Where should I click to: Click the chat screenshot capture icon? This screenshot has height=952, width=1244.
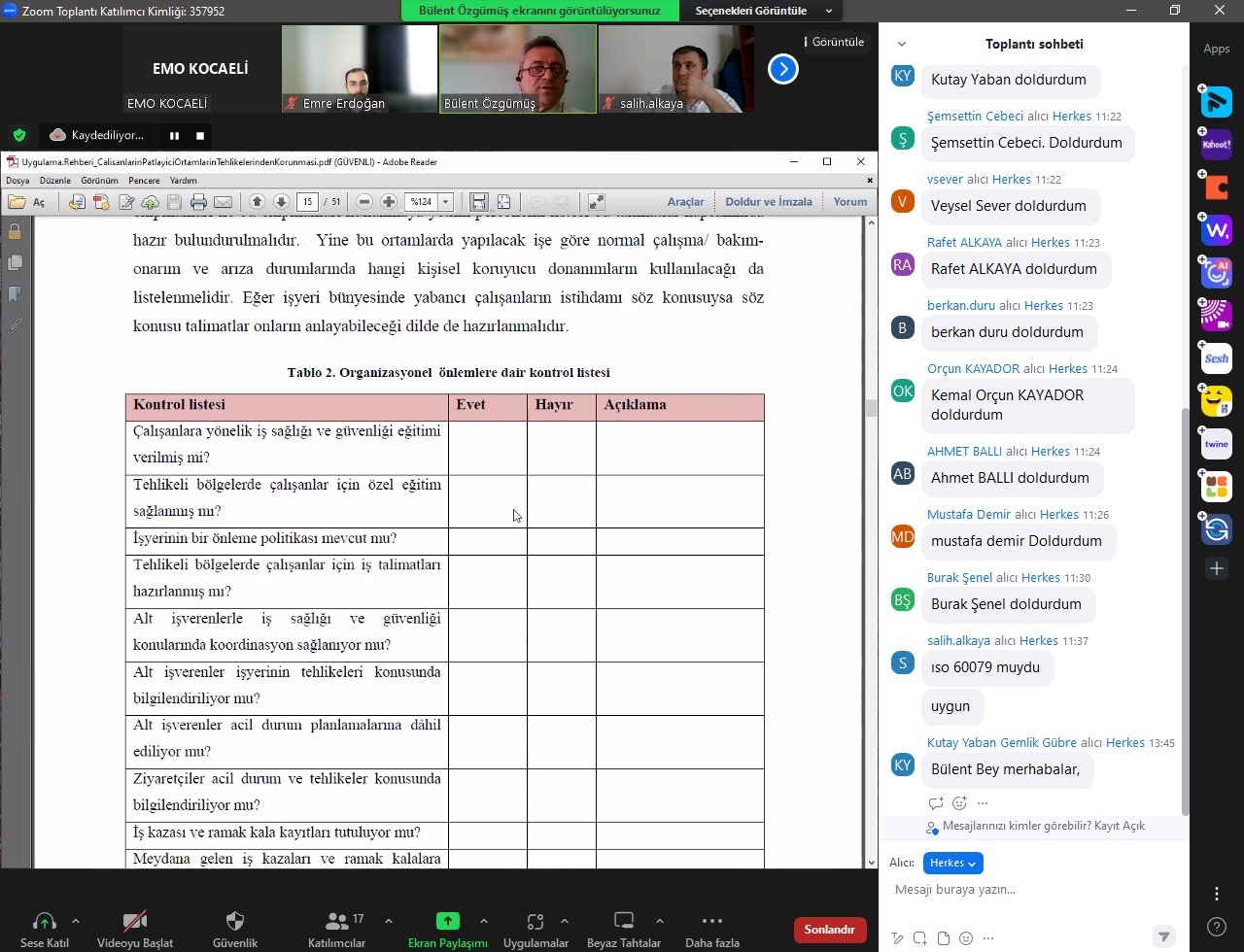click(920, 937)
